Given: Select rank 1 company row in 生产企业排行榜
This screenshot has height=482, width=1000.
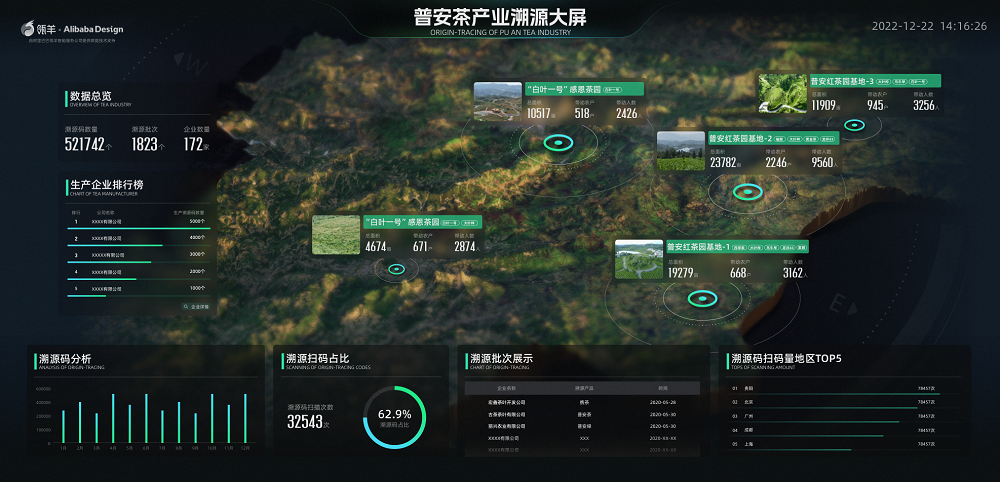Looking at the screenshot, I should 136,222.
